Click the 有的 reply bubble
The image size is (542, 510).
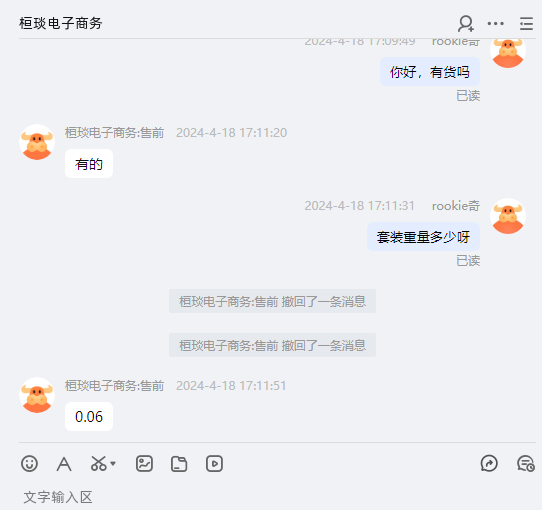tap(89, 164)
